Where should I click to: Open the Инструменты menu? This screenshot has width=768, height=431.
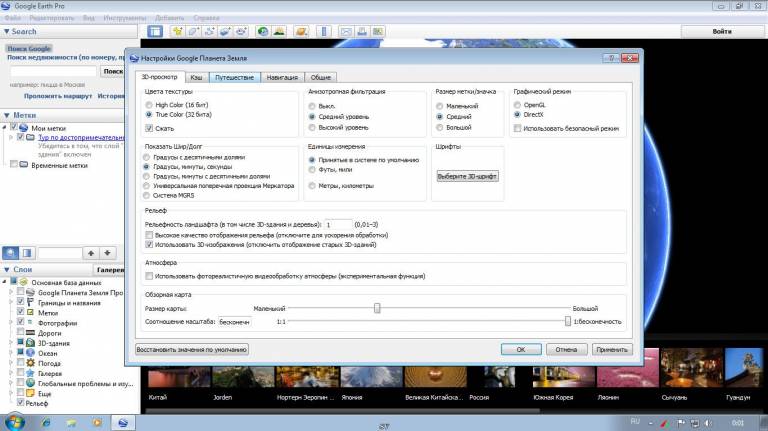pyautogui.click(x=124, y=18)
